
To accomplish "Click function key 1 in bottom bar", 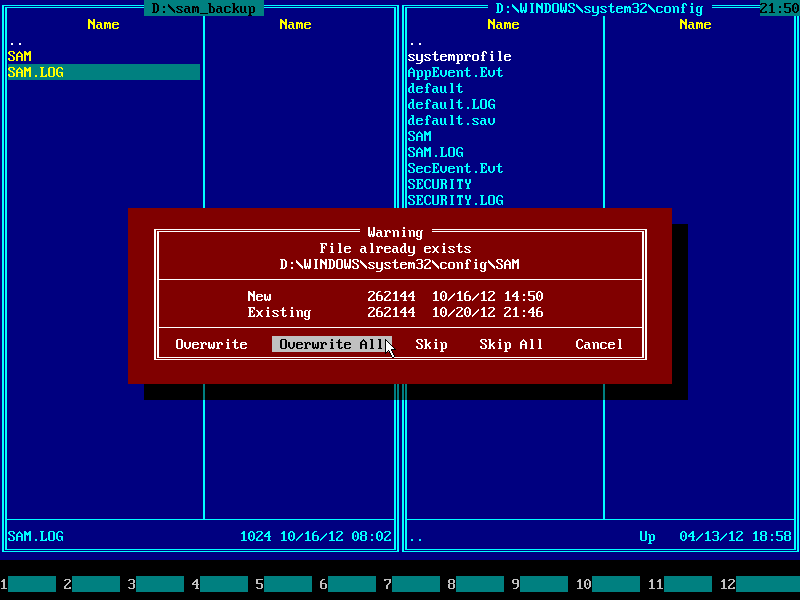I will pos(28,584).
